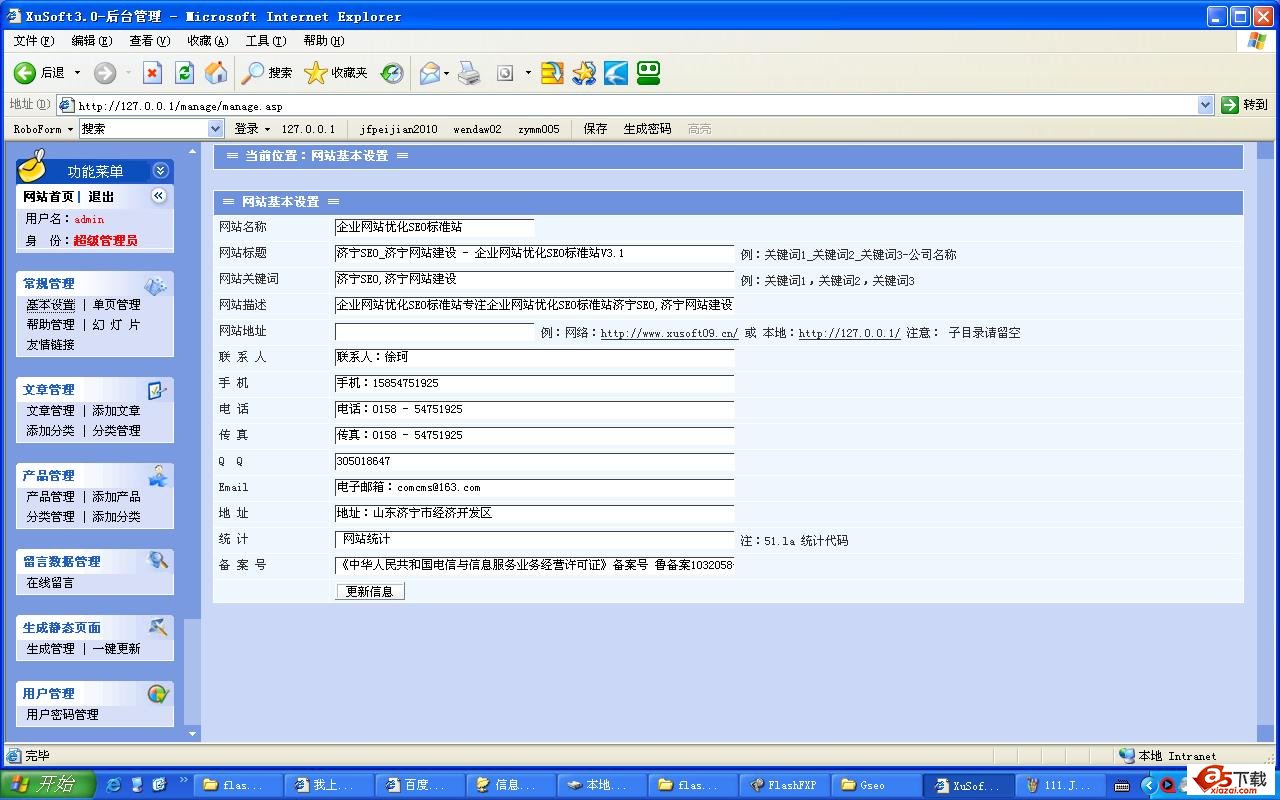
Task: Click the 用户密码管理 link
Action: point(62,715)
